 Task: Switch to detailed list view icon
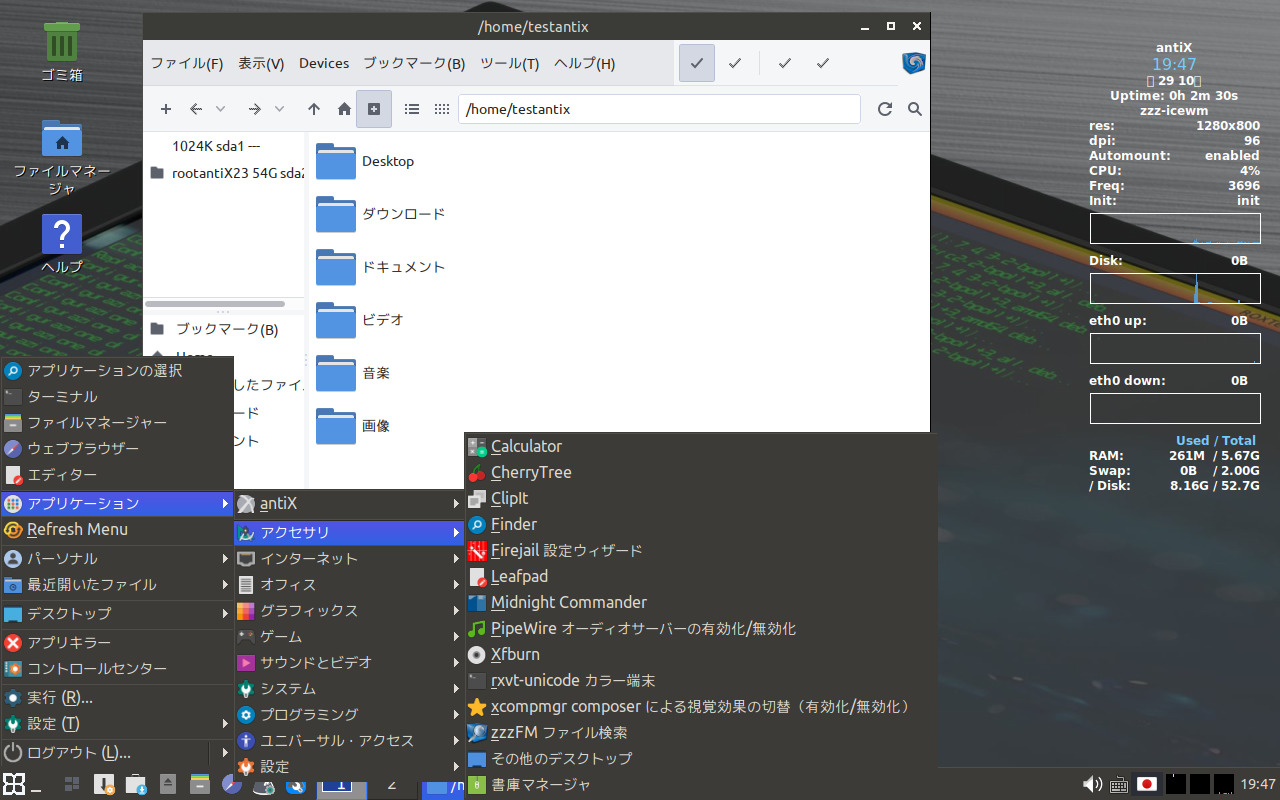point(411,109)
